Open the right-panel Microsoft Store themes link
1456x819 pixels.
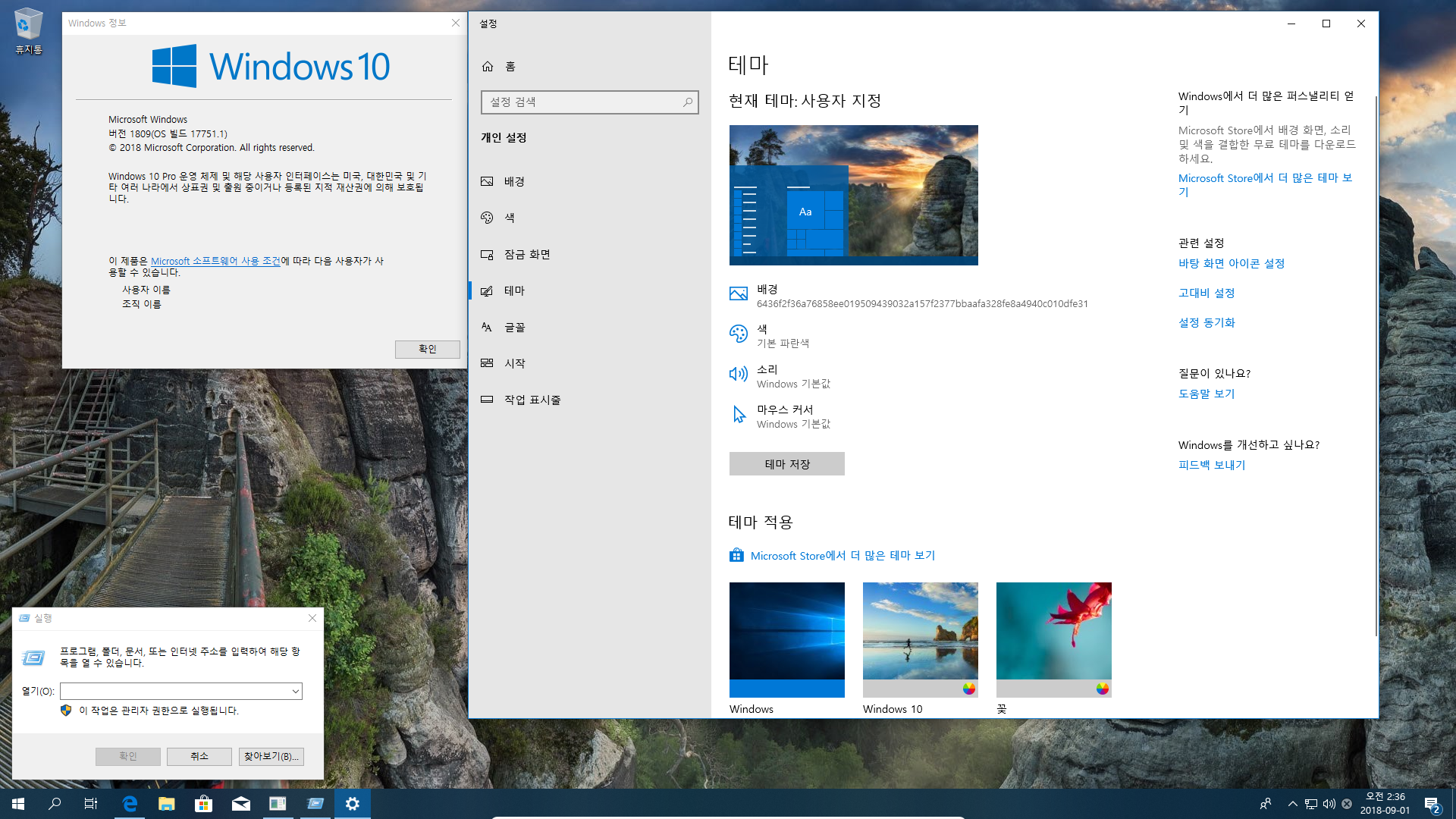[1265, 184]
